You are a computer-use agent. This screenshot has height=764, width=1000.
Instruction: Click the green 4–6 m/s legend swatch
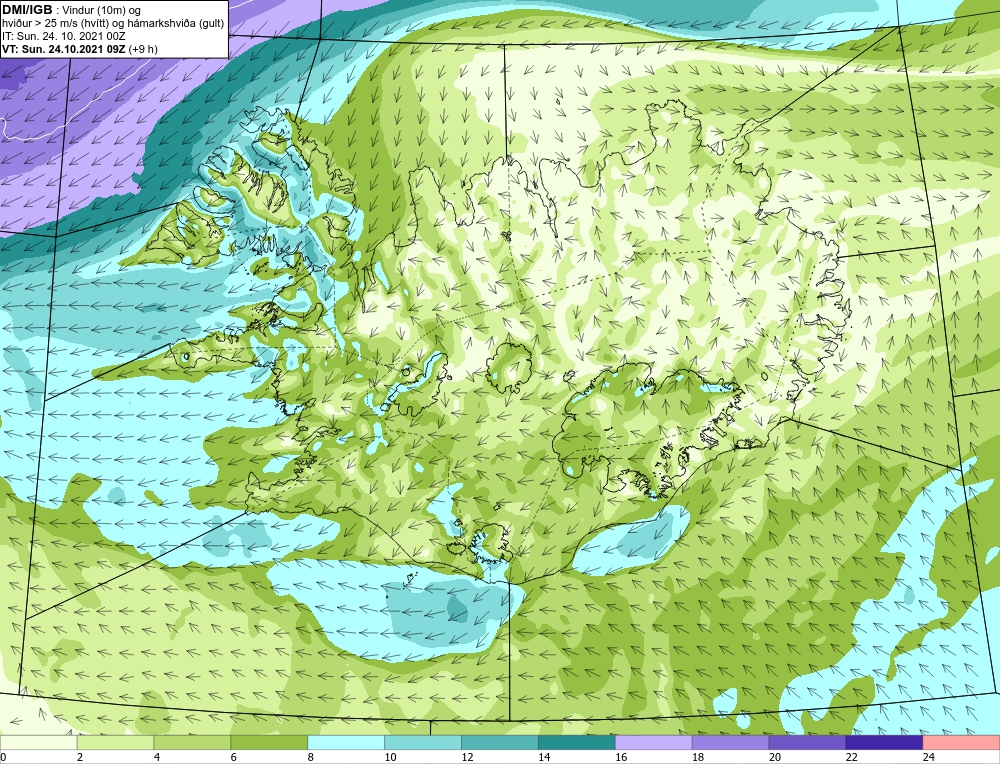192,743
